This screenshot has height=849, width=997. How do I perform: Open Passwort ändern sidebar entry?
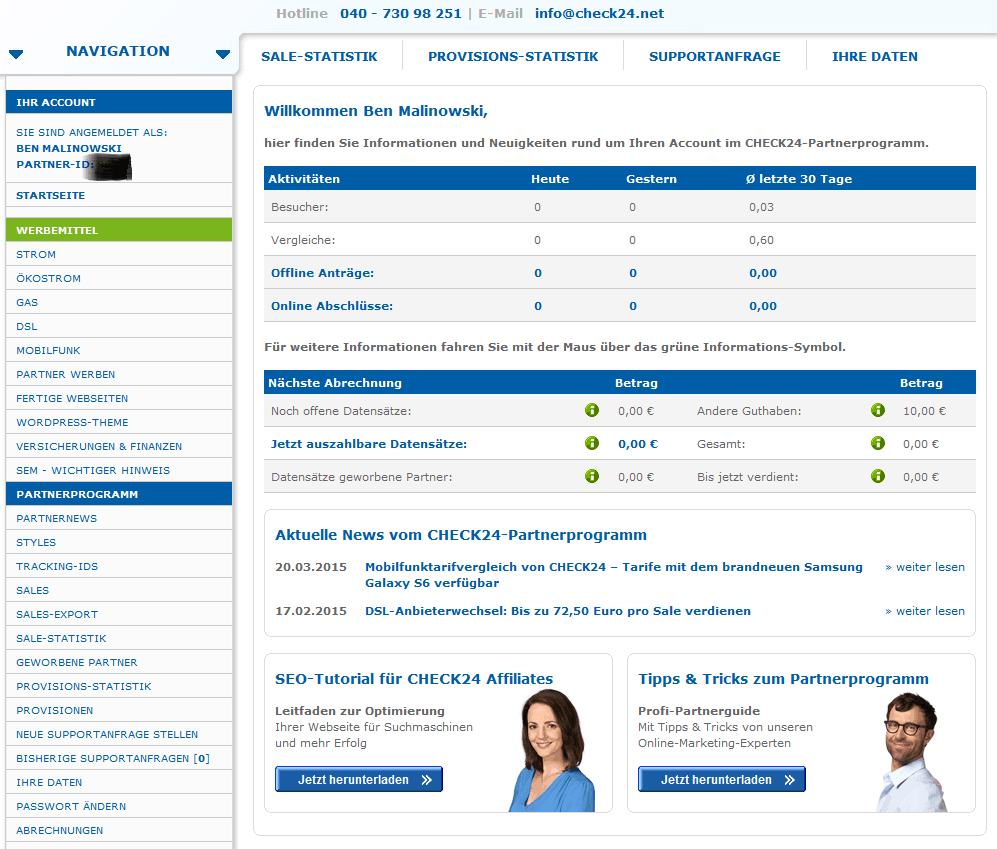119,806
